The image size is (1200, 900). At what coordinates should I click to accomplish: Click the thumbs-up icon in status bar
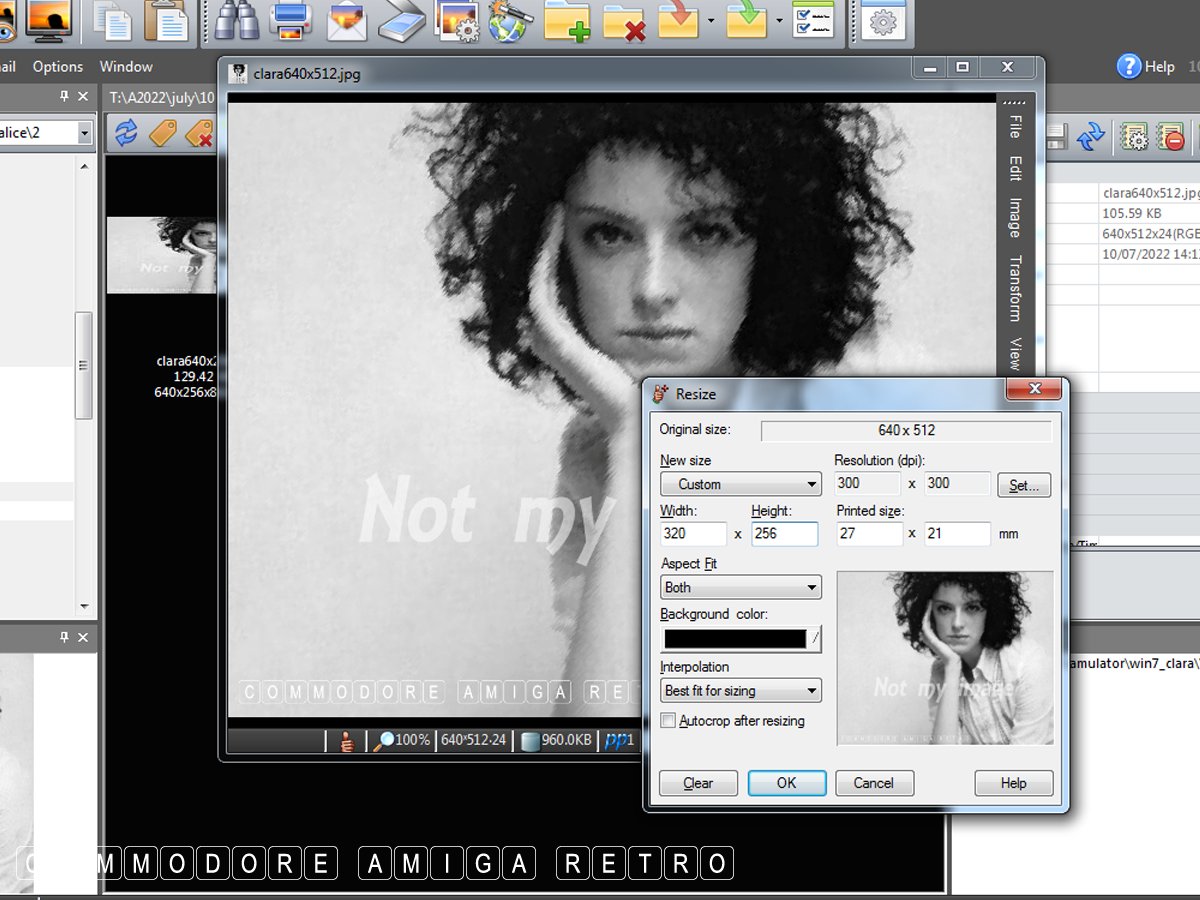(x=347, y=741)
